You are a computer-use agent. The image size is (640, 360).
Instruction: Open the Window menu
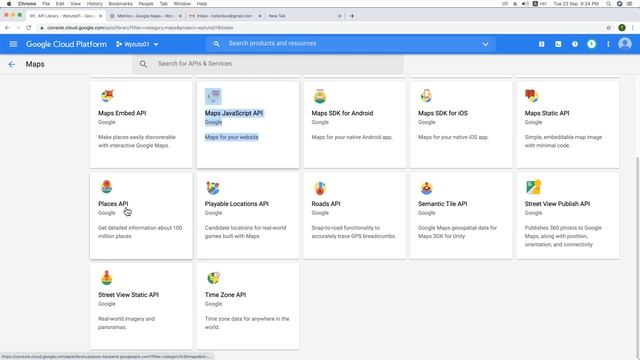[x=182, y=4]
